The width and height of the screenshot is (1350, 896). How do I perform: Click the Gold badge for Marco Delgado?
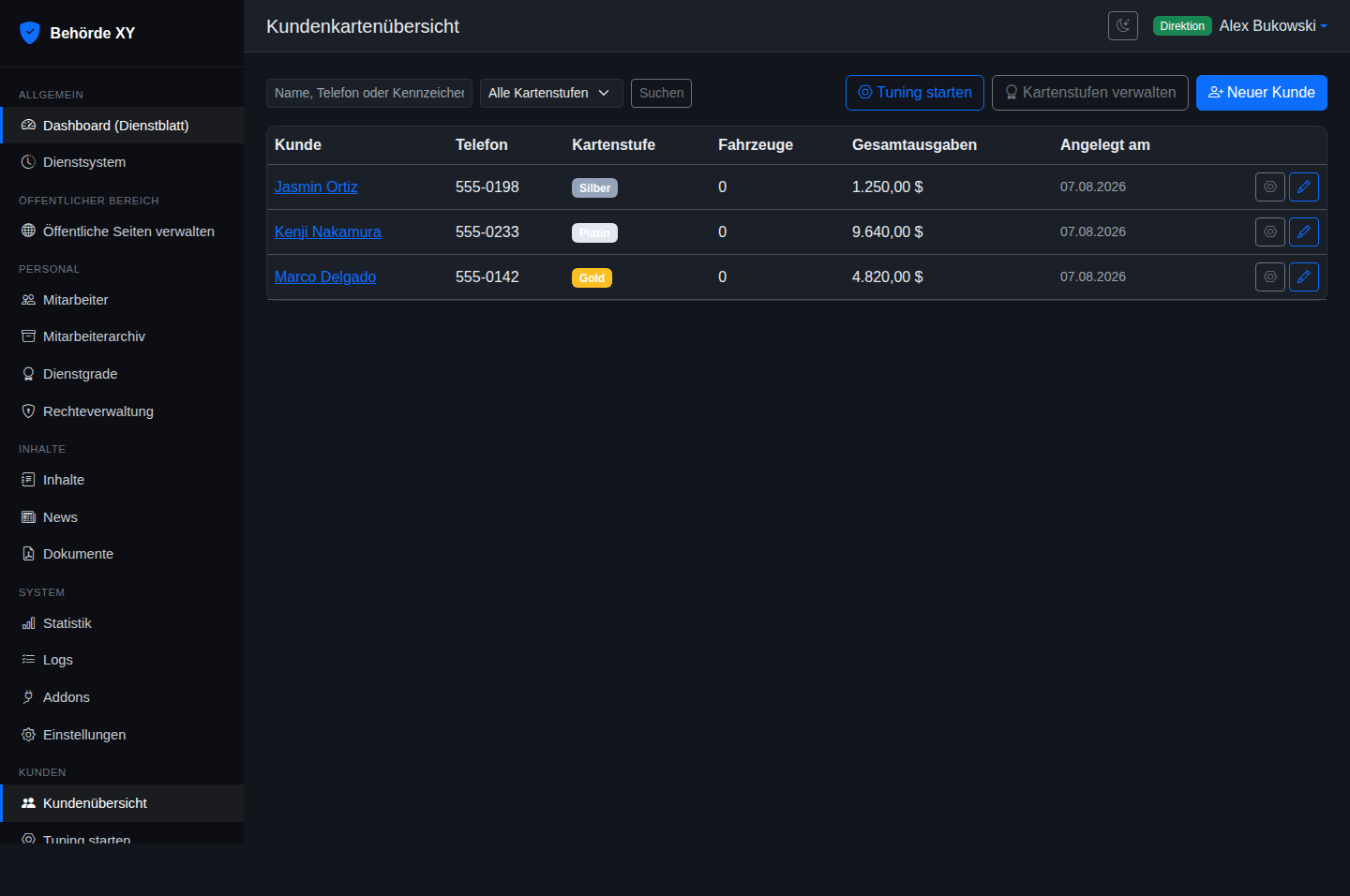(592, 278)
